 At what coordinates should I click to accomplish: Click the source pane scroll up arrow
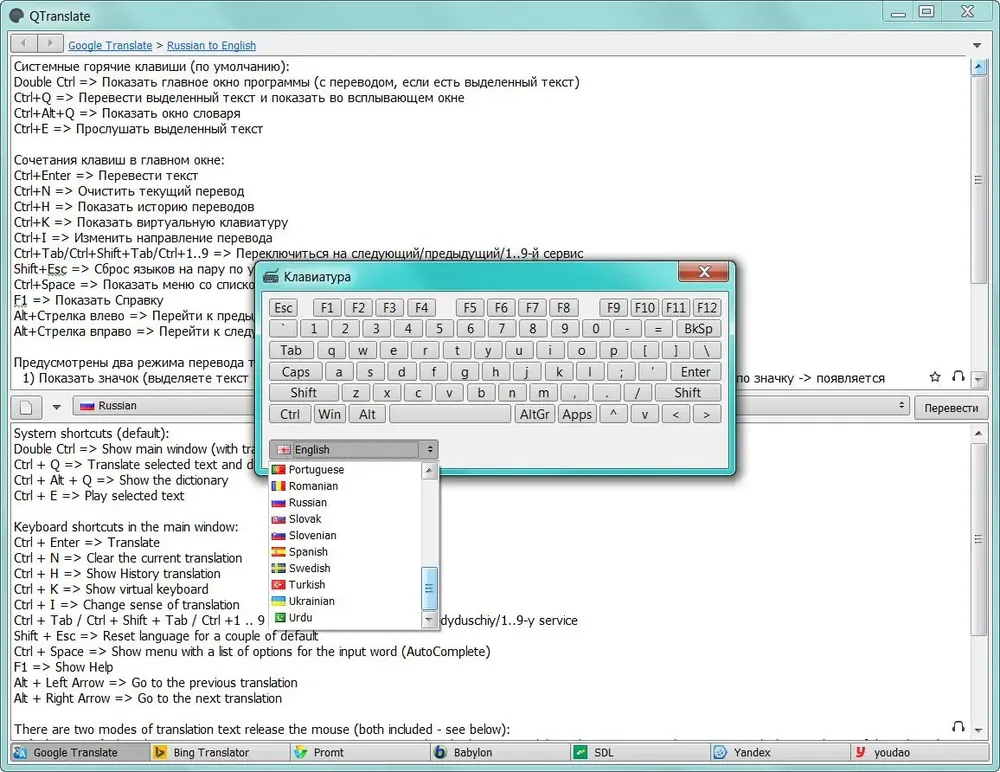click(978, 66)
